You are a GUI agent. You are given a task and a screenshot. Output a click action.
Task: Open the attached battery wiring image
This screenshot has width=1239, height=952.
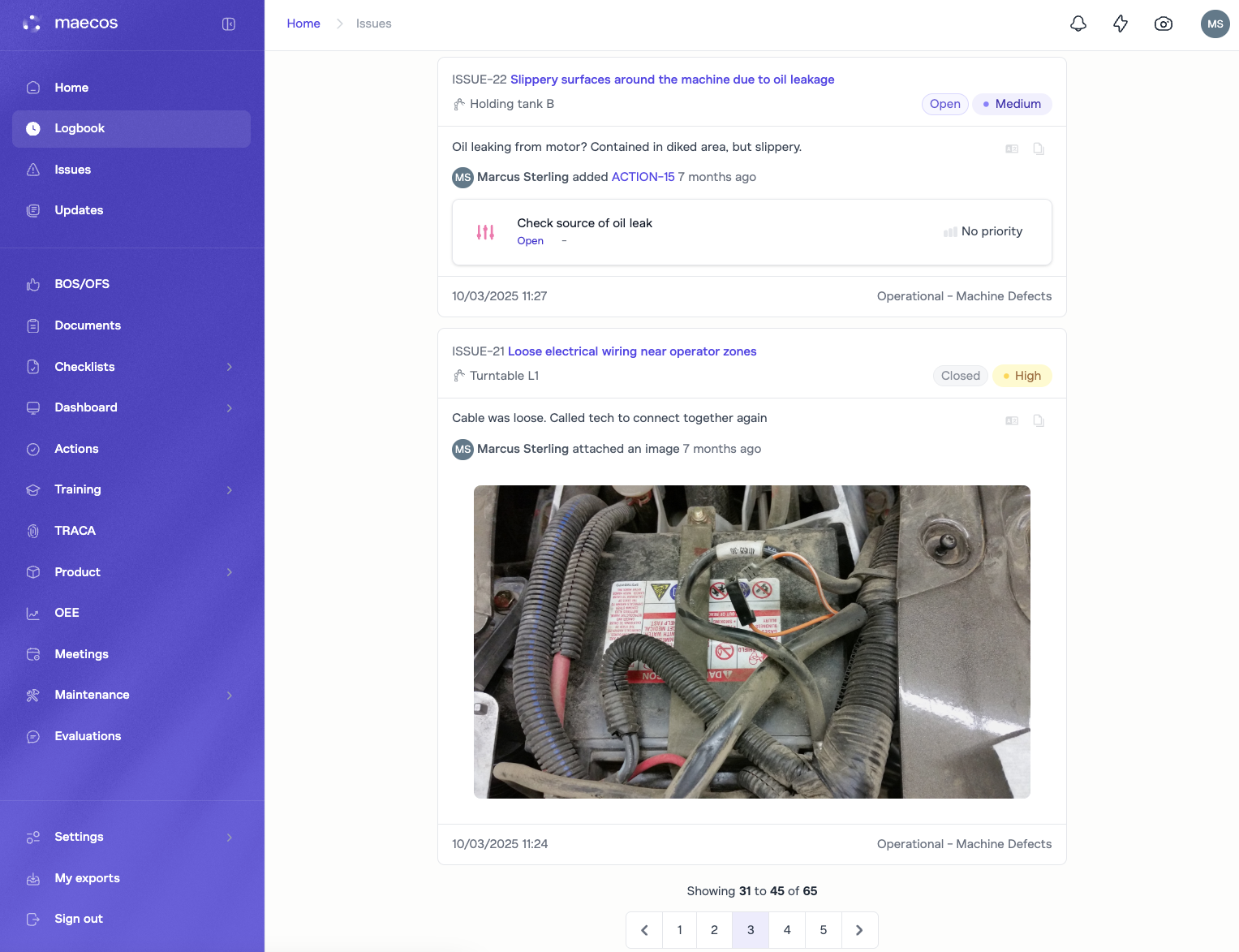tap(751, 641)
